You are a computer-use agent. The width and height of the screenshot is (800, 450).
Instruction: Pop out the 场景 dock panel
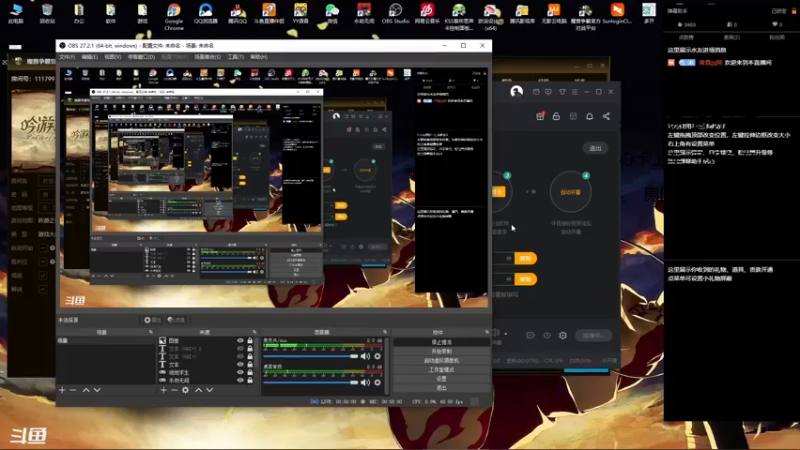[x=151, y=332]
